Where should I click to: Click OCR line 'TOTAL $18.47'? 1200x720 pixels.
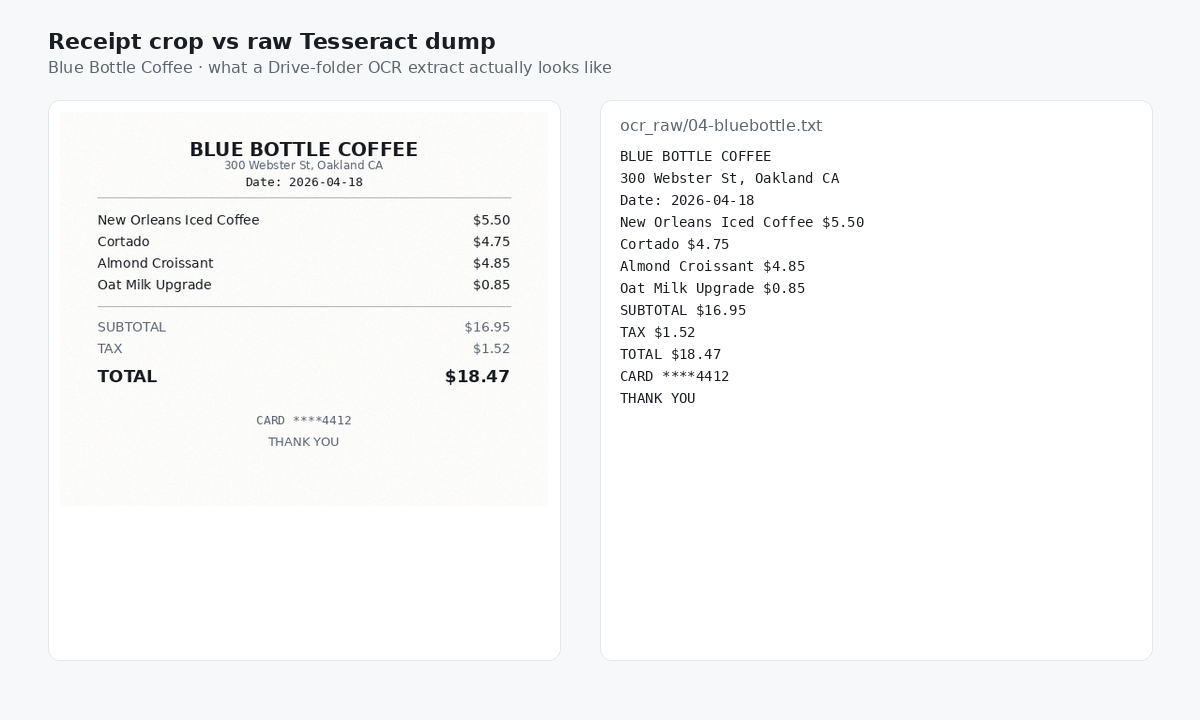(671, 354)
